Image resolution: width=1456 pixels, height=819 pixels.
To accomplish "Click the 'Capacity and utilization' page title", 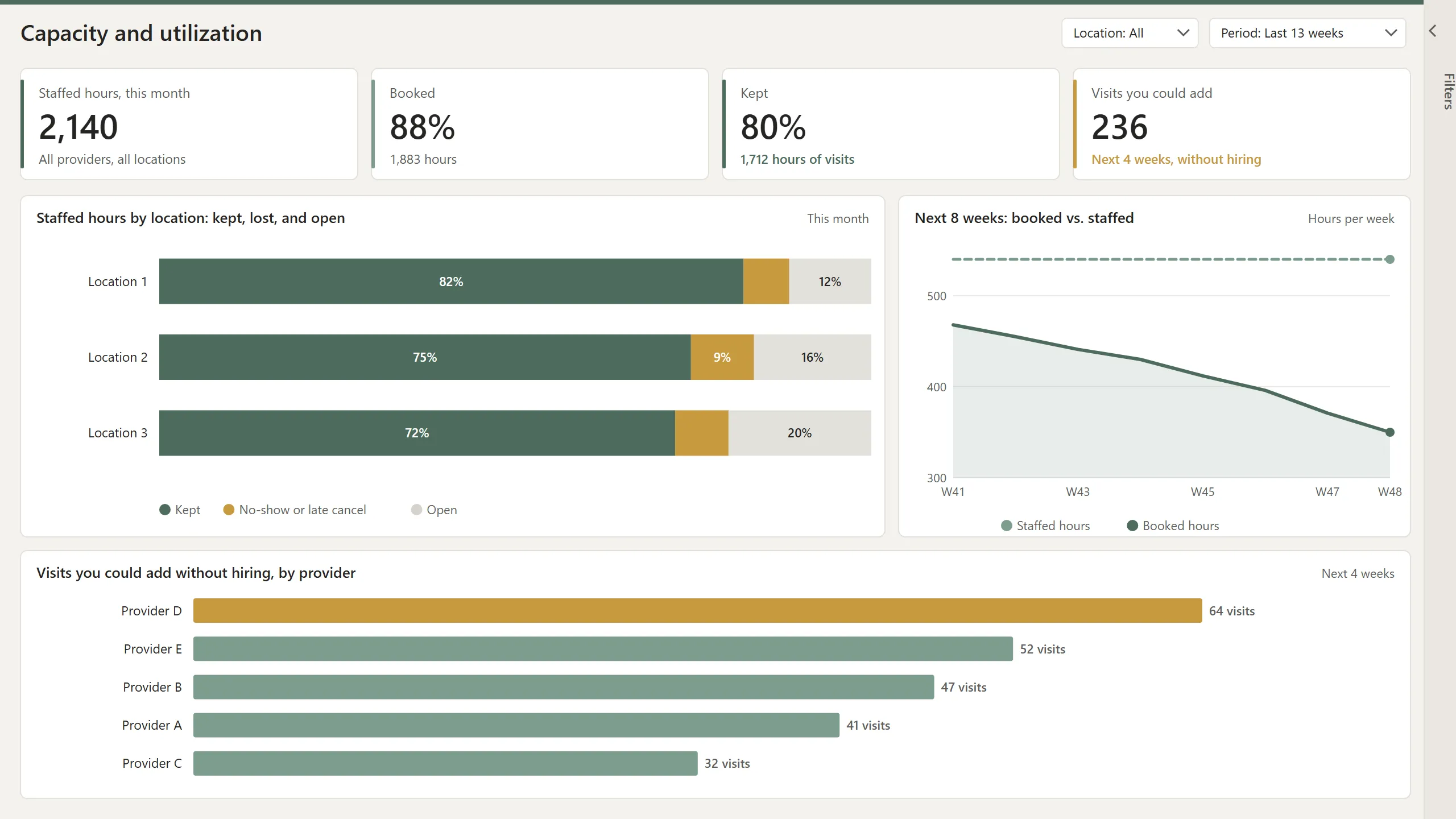I will pos(142,34).
